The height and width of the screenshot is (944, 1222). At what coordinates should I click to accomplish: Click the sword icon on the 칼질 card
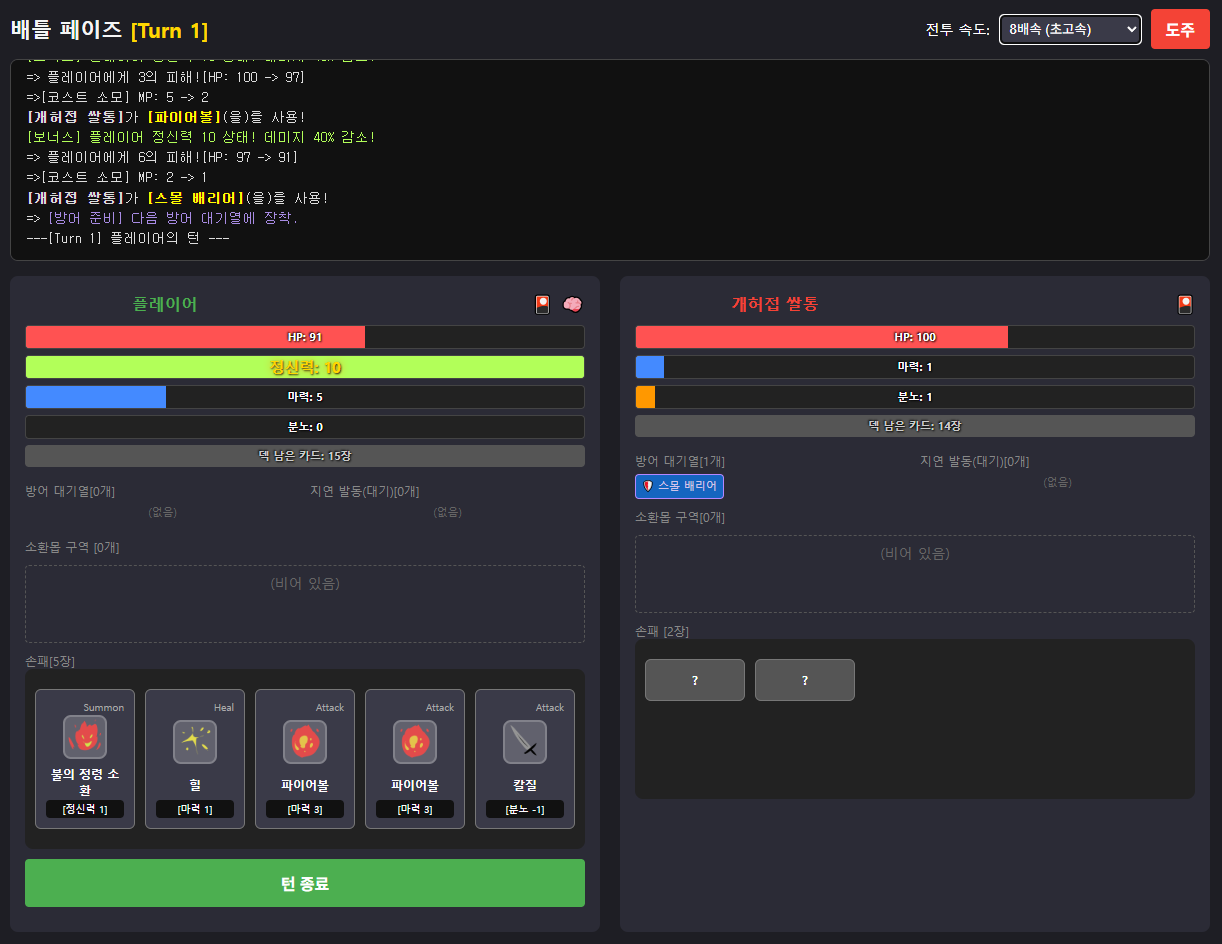[x=525, y=742]
